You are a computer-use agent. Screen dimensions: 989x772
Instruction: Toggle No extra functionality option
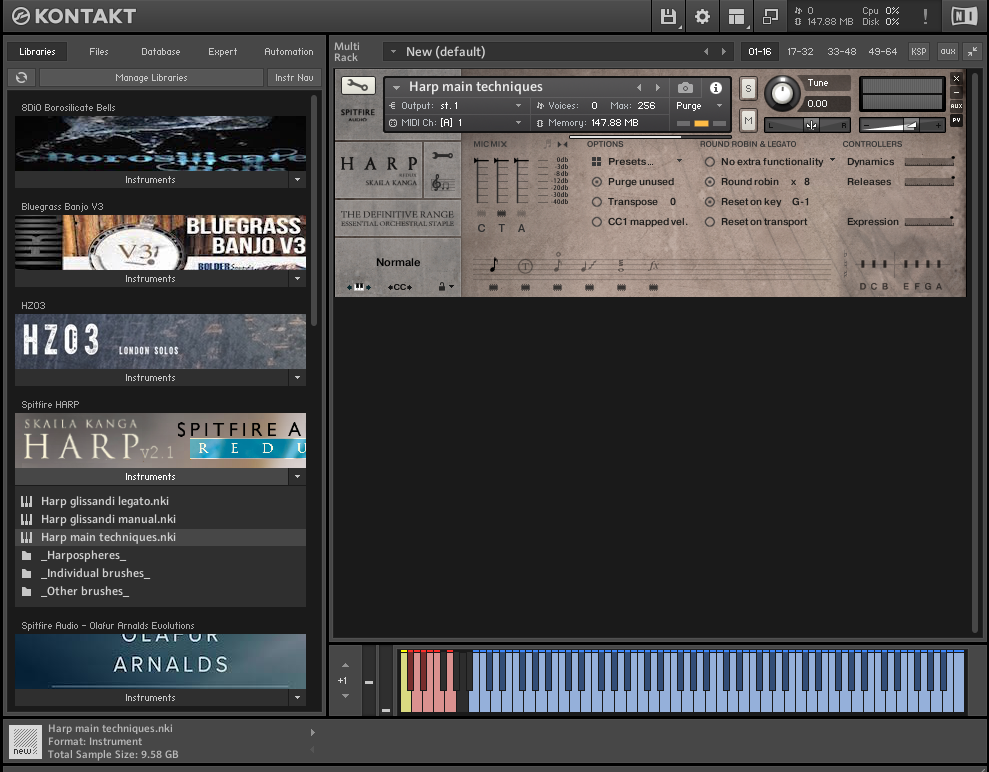[710, 162]
